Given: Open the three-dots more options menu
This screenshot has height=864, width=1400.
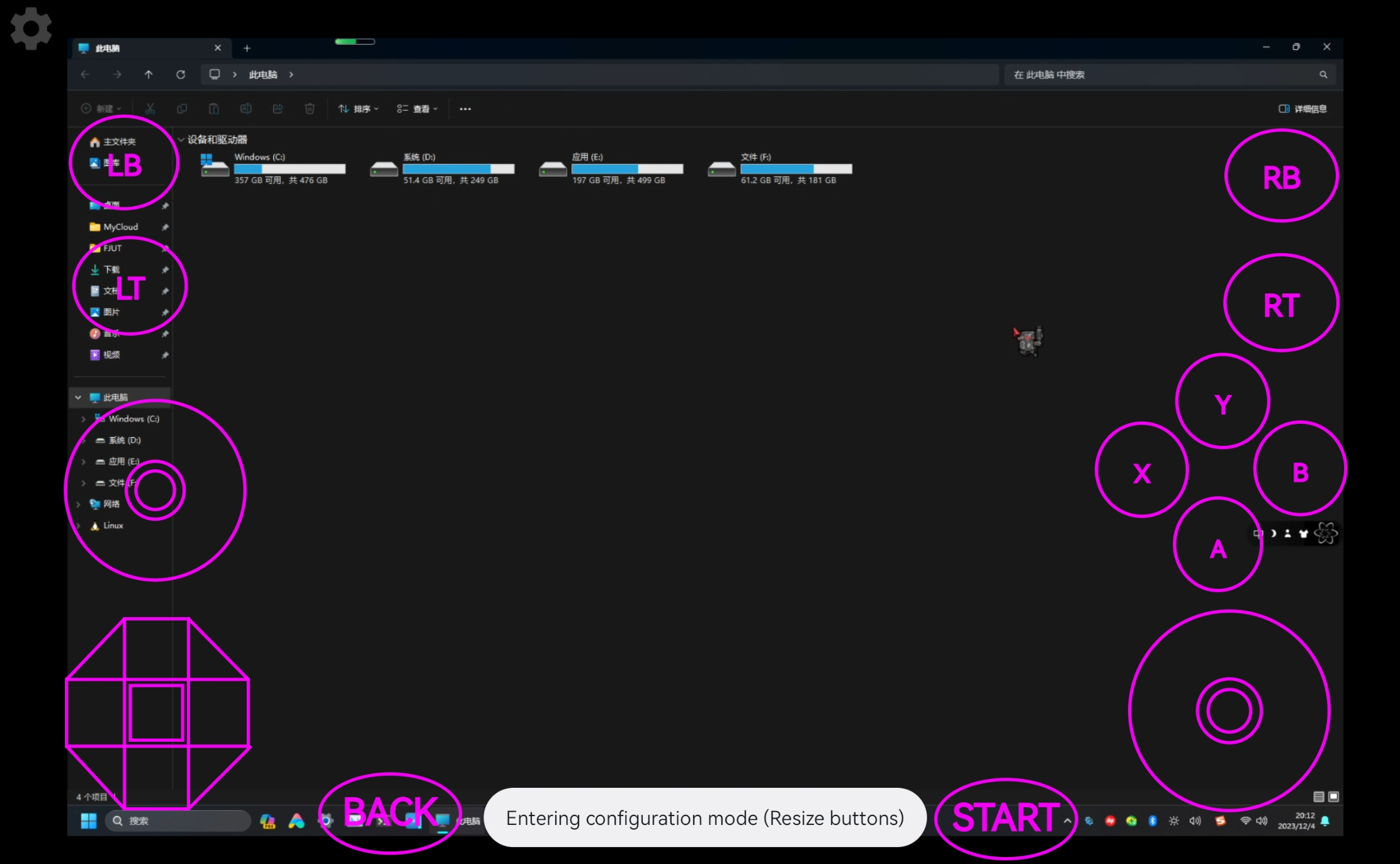Looking at the screenshot, I should pos(465,109).
